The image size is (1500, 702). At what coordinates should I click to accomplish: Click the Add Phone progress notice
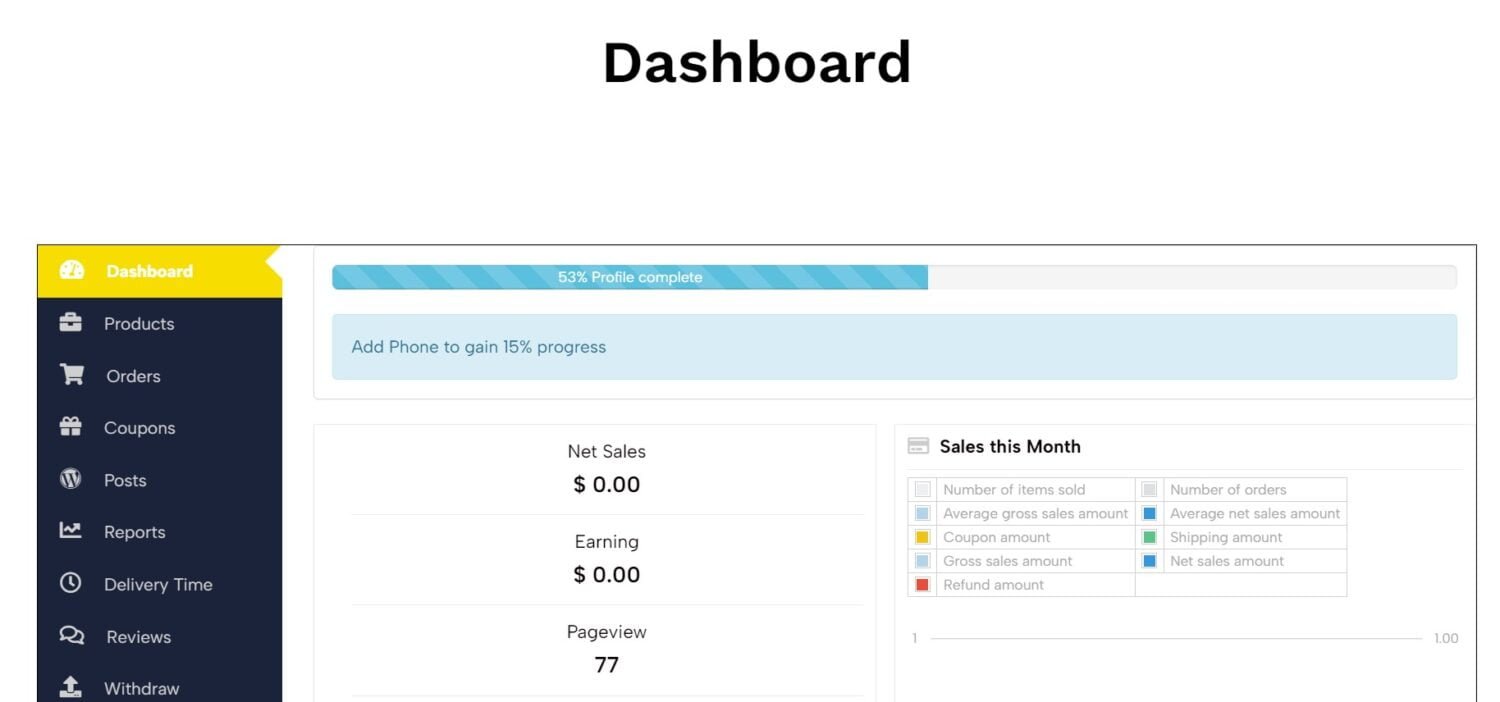point(478,347)
